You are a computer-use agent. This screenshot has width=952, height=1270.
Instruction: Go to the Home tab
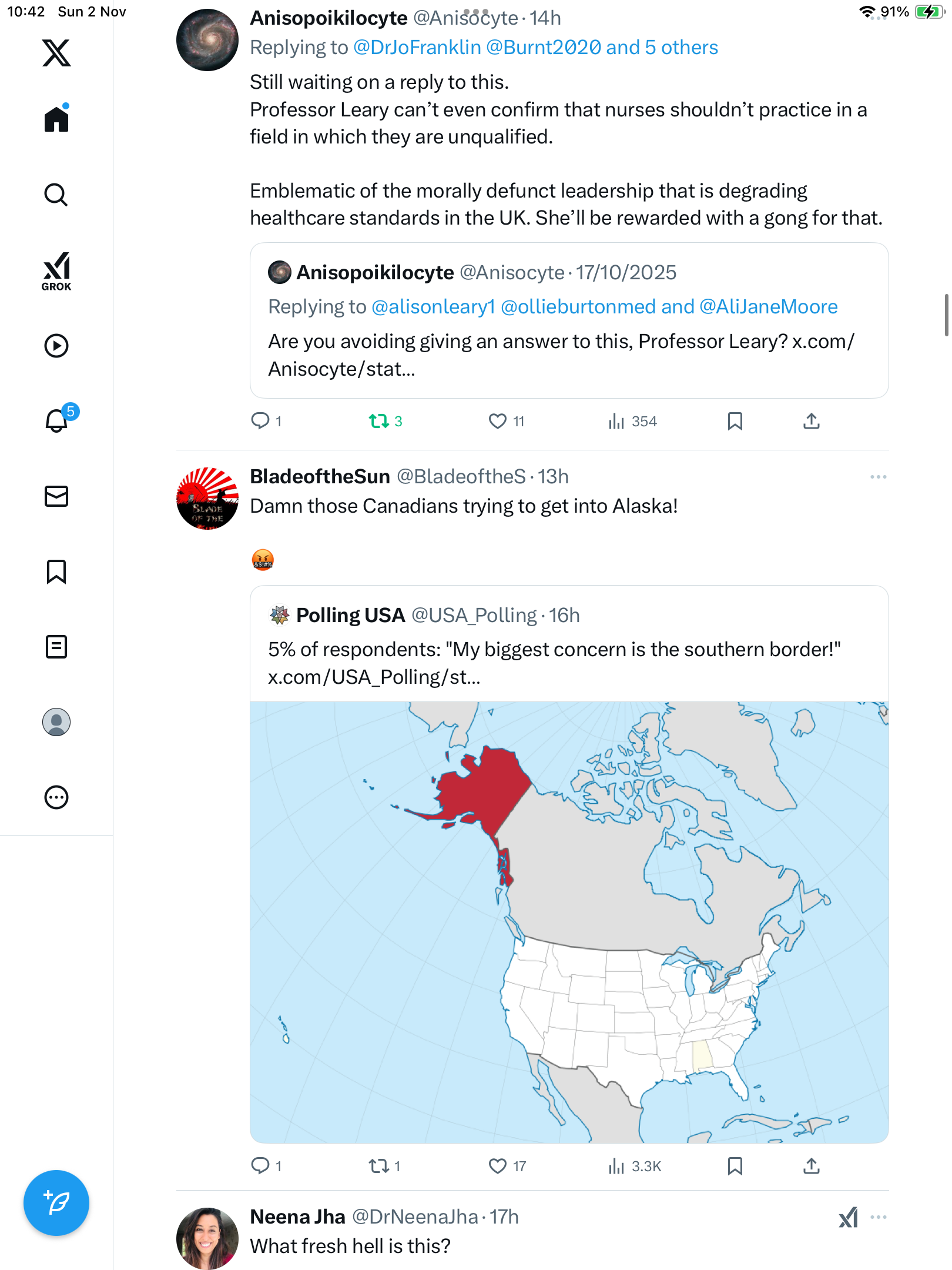click(56, 119)
